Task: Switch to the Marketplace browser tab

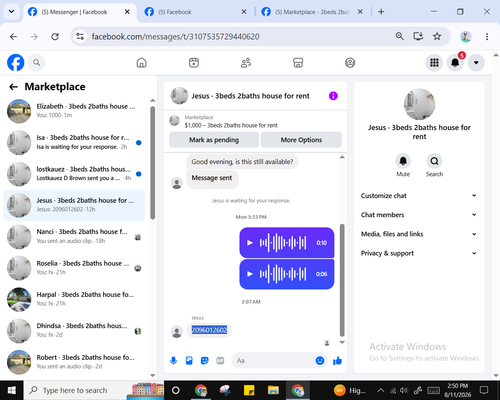Action: coord(312,12)
